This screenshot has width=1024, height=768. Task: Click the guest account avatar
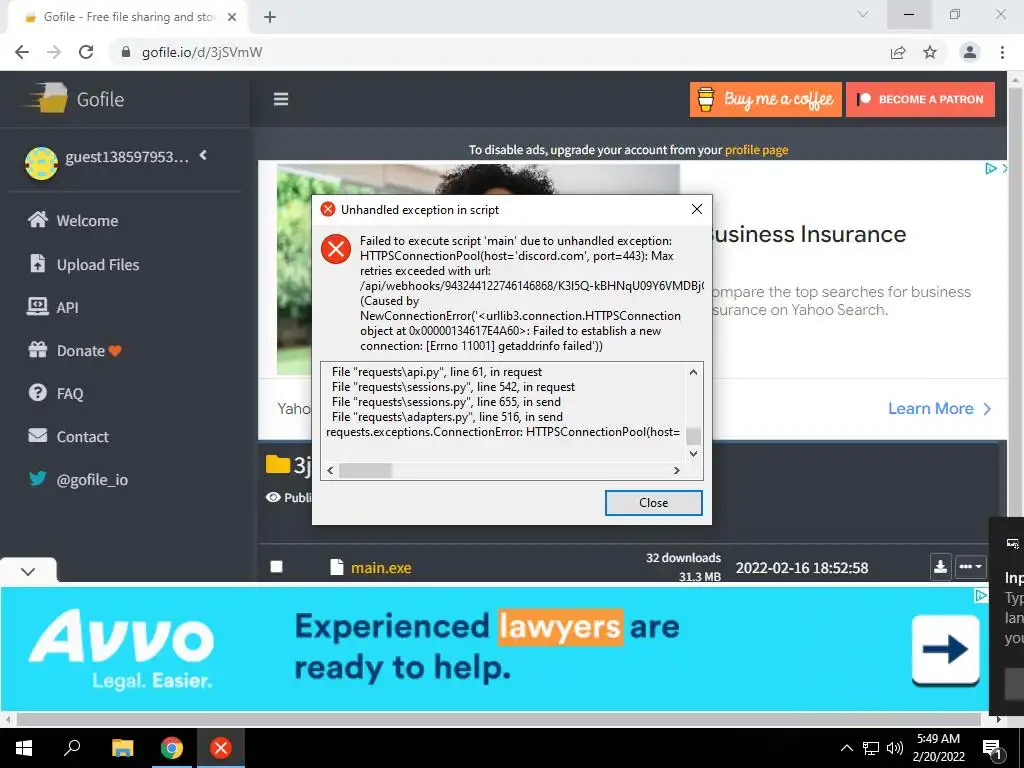[41, 163]
